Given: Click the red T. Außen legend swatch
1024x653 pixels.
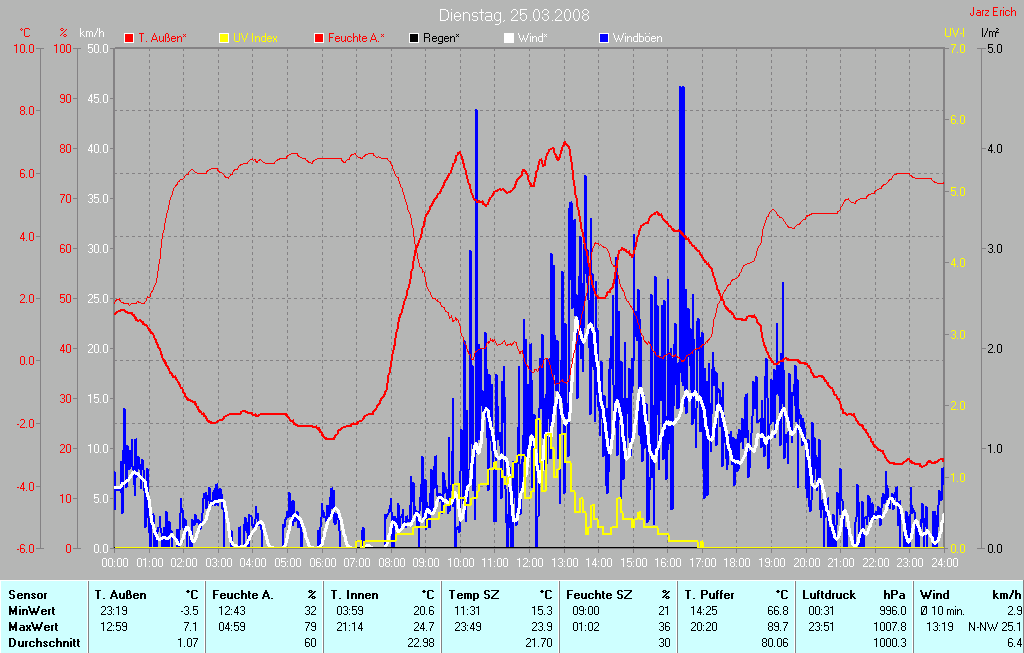Looking at the screenshot, I should [x=129, y=38].
